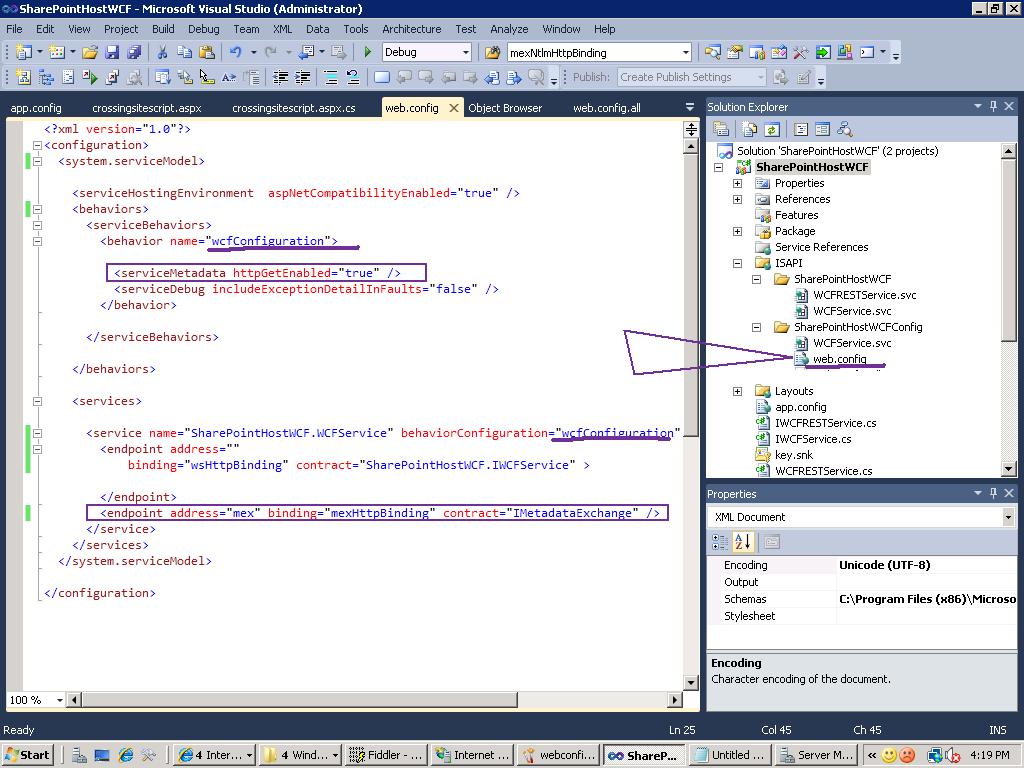Collapse the configuration element outline

tap(37, 145)
